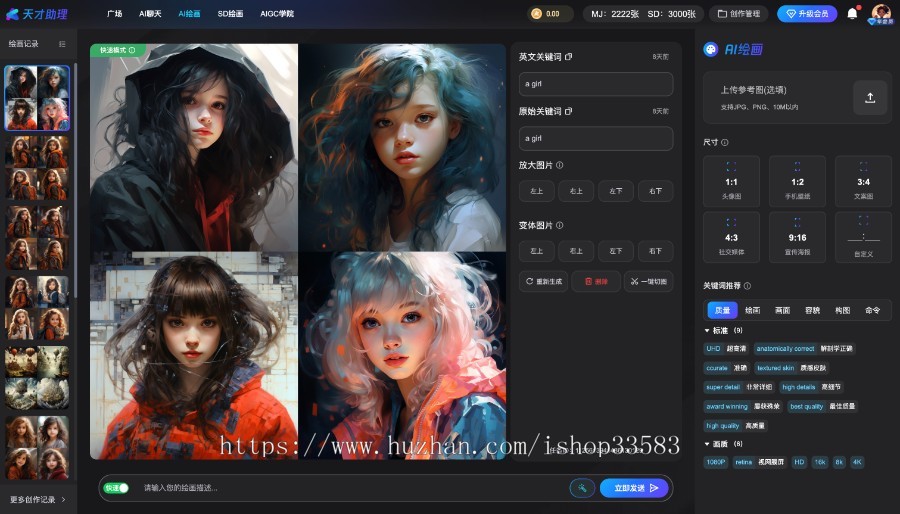Add the award winning keyword tag
The image size is (900, 514).
tap(743, 407)
